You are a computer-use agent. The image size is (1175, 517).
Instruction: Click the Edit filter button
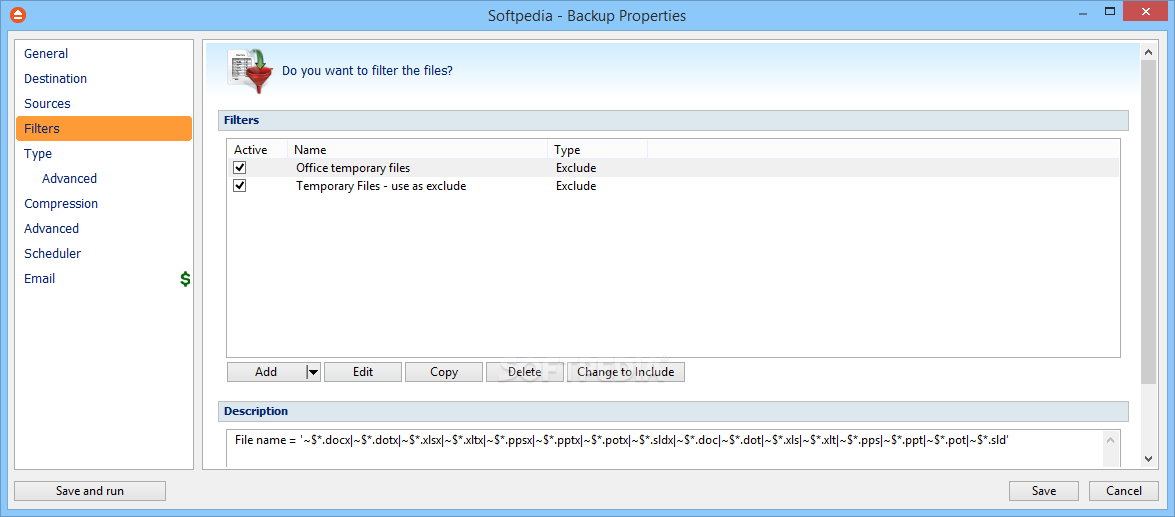(x=363, y=372)
